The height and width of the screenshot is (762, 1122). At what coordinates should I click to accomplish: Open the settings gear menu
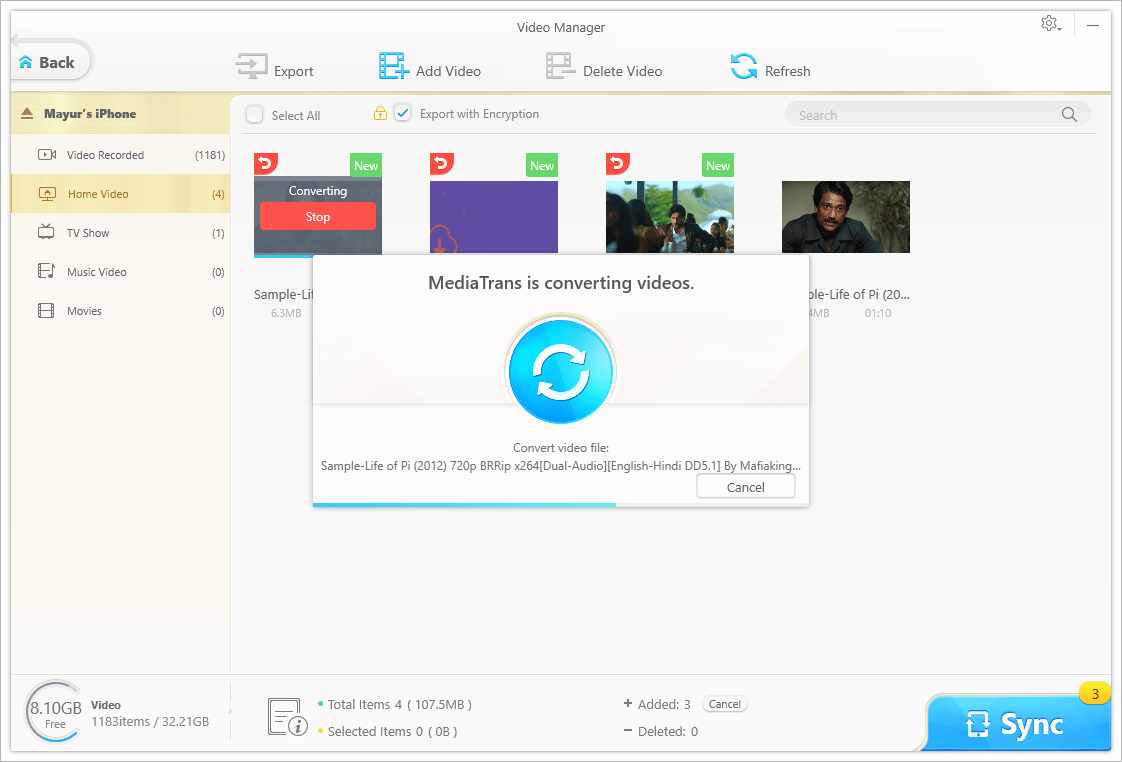pos(1050,24)
